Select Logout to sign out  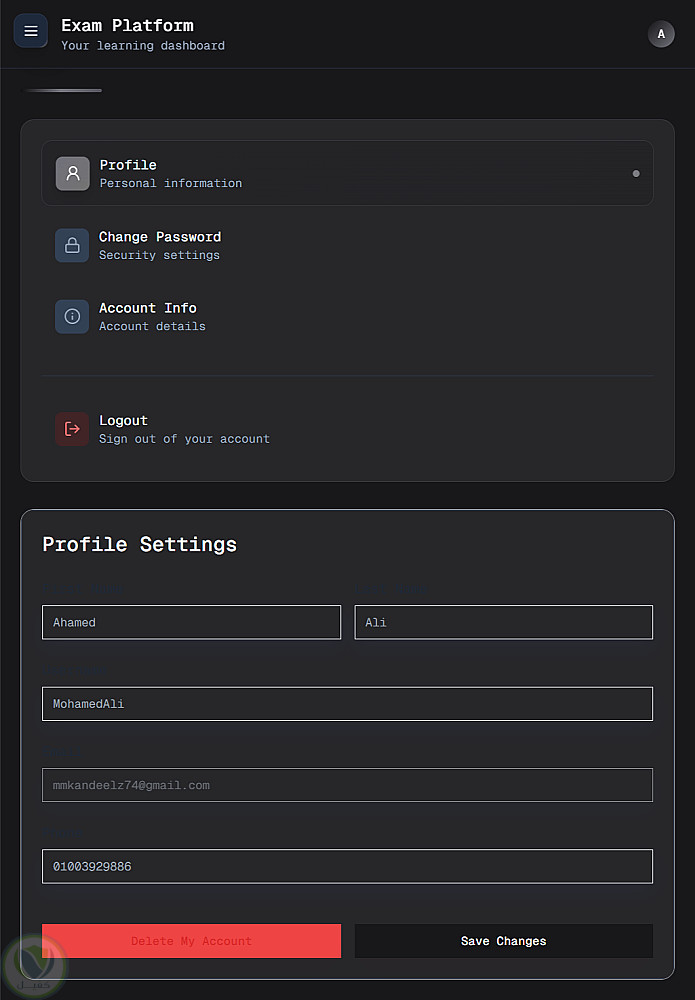coord(184,429)
